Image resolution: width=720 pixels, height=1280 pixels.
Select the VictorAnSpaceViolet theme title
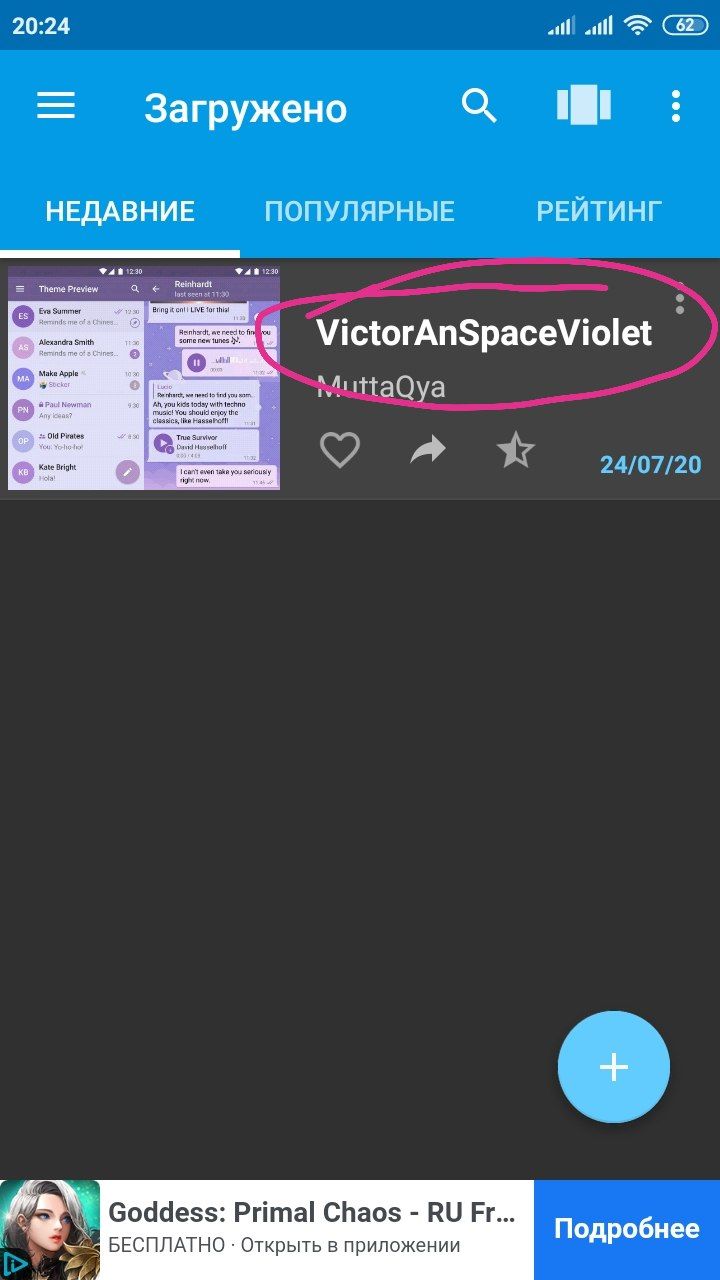(x=484, y=333)
